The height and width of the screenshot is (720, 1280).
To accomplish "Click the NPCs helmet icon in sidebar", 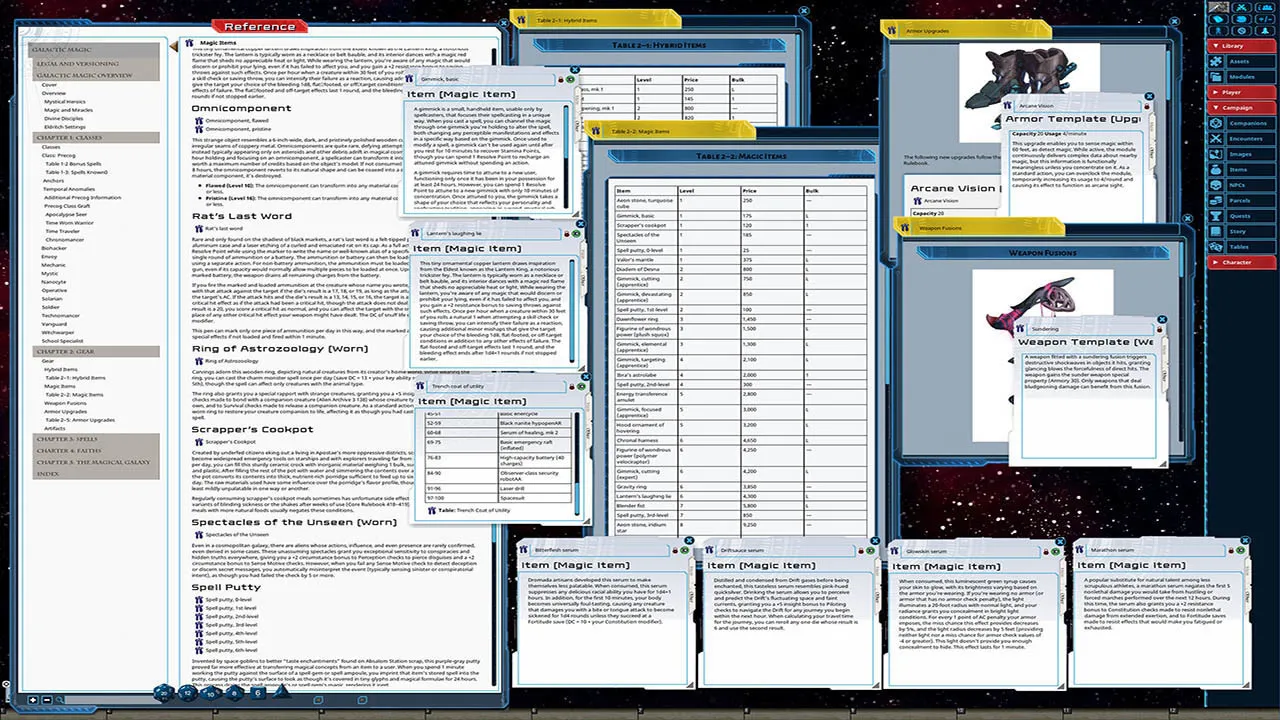I will pos(1217,185).
